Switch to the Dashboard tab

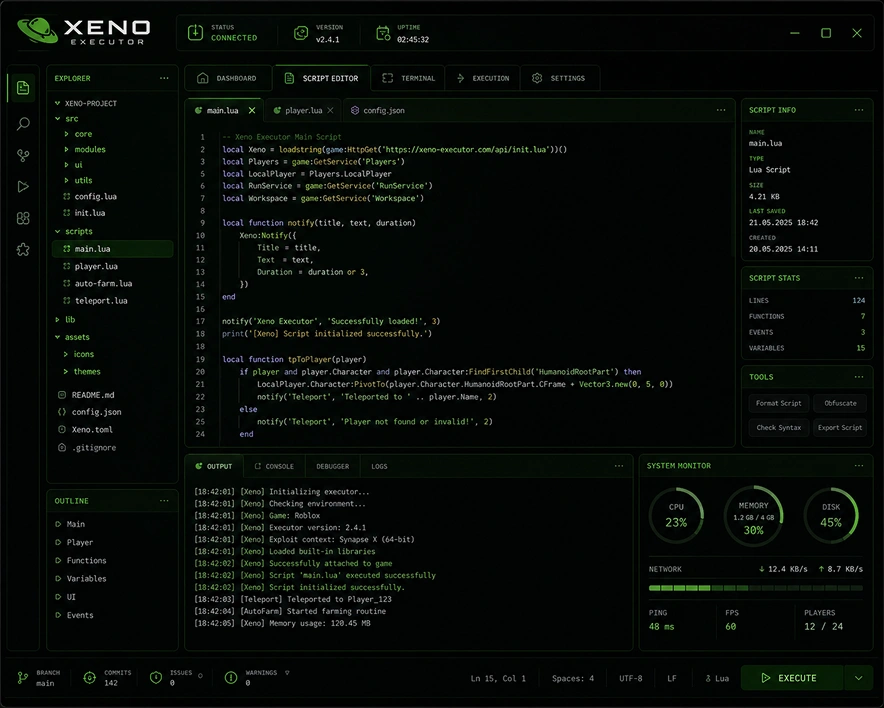coord(227,78)
